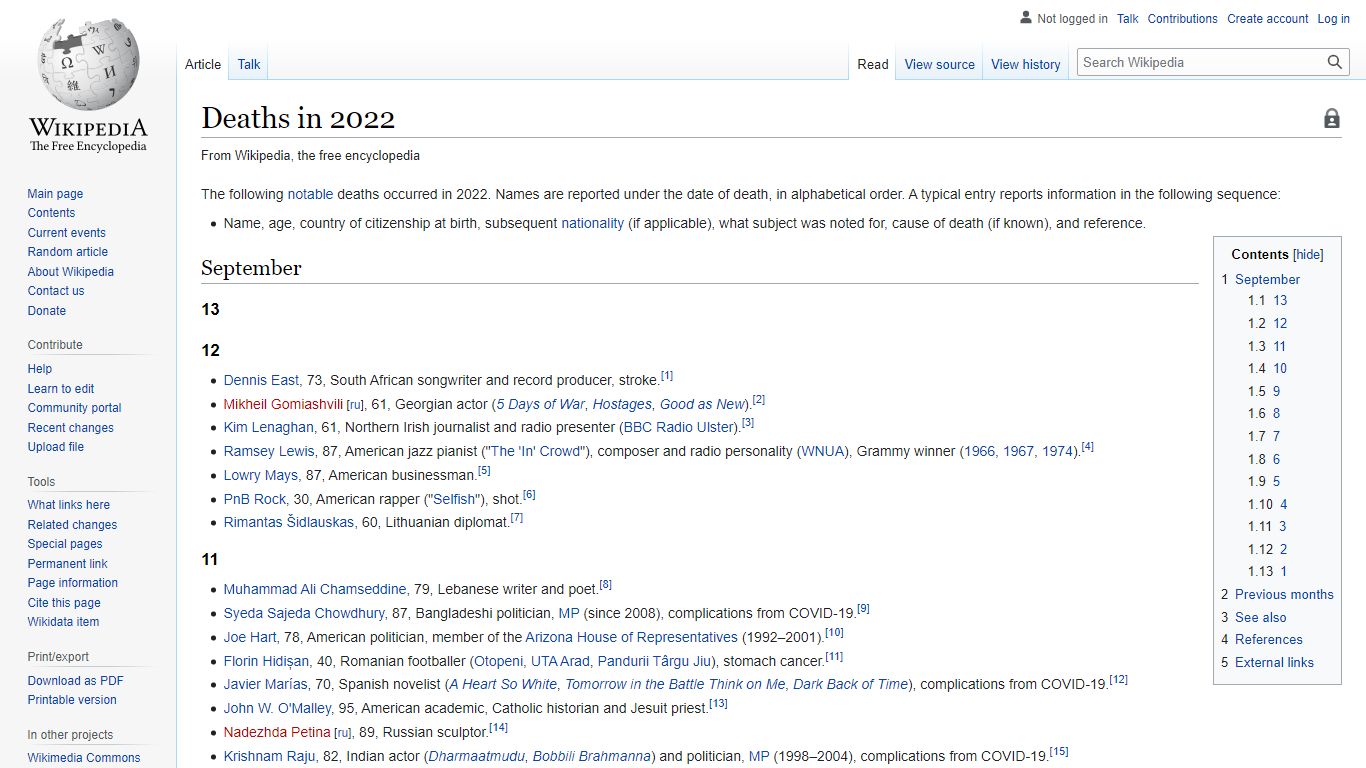Open Javier Marías's article

(x=266, y=684)
